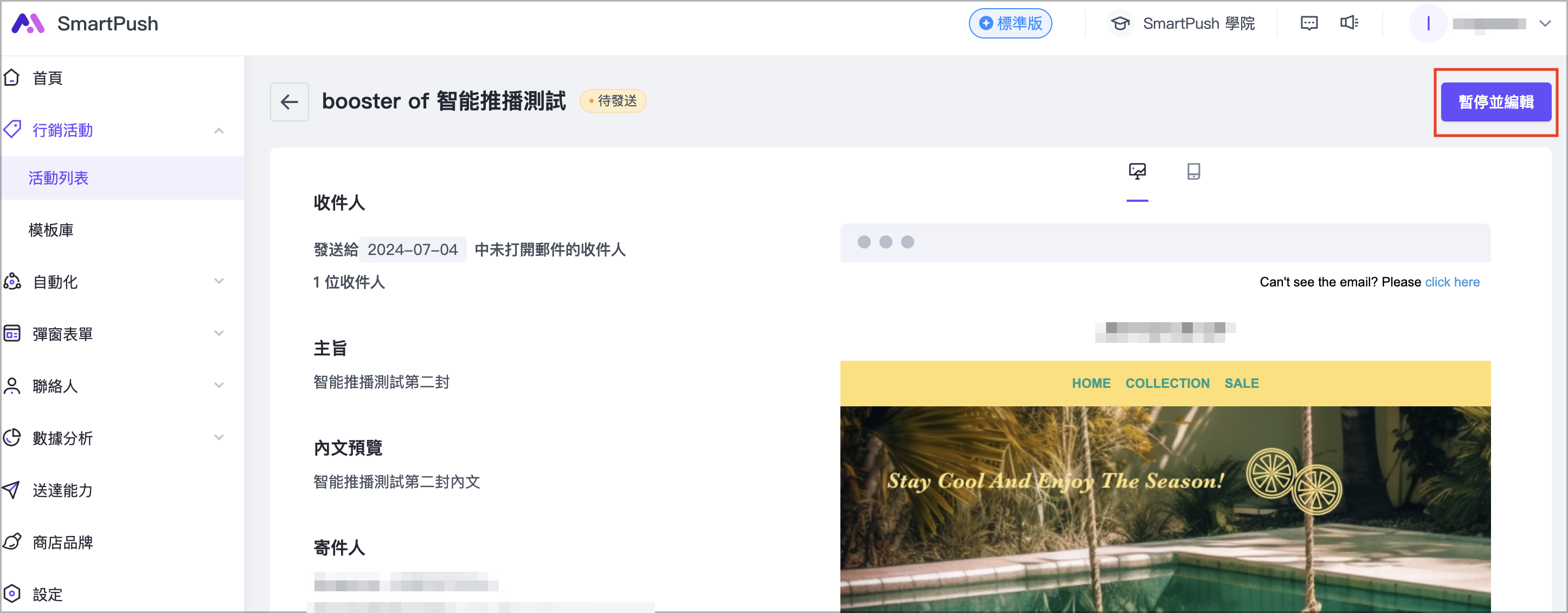Click the announcement speaker icon
Image resolution: width=1568 pixels, height=613 pixels.
point(1349,23)
